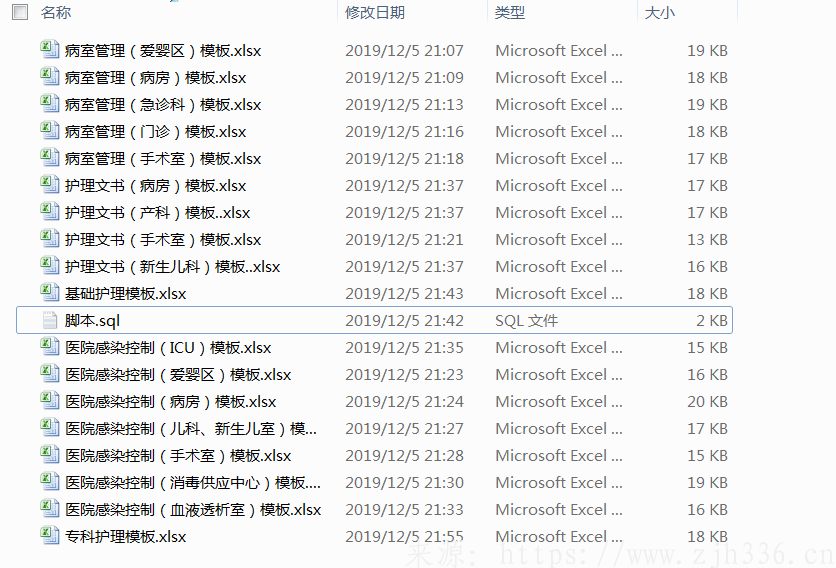Select file name 病室管理（爱婴区）模板.xlsx
836x568 pixels.
tap(163, 51)
